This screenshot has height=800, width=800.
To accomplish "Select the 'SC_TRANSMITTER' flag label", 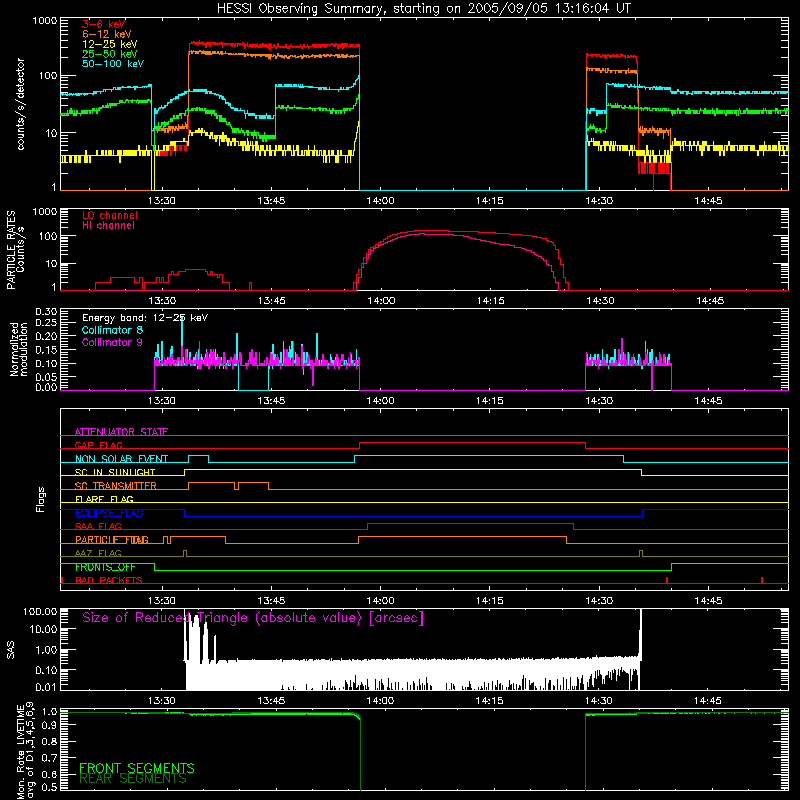I will click(116, 486).
